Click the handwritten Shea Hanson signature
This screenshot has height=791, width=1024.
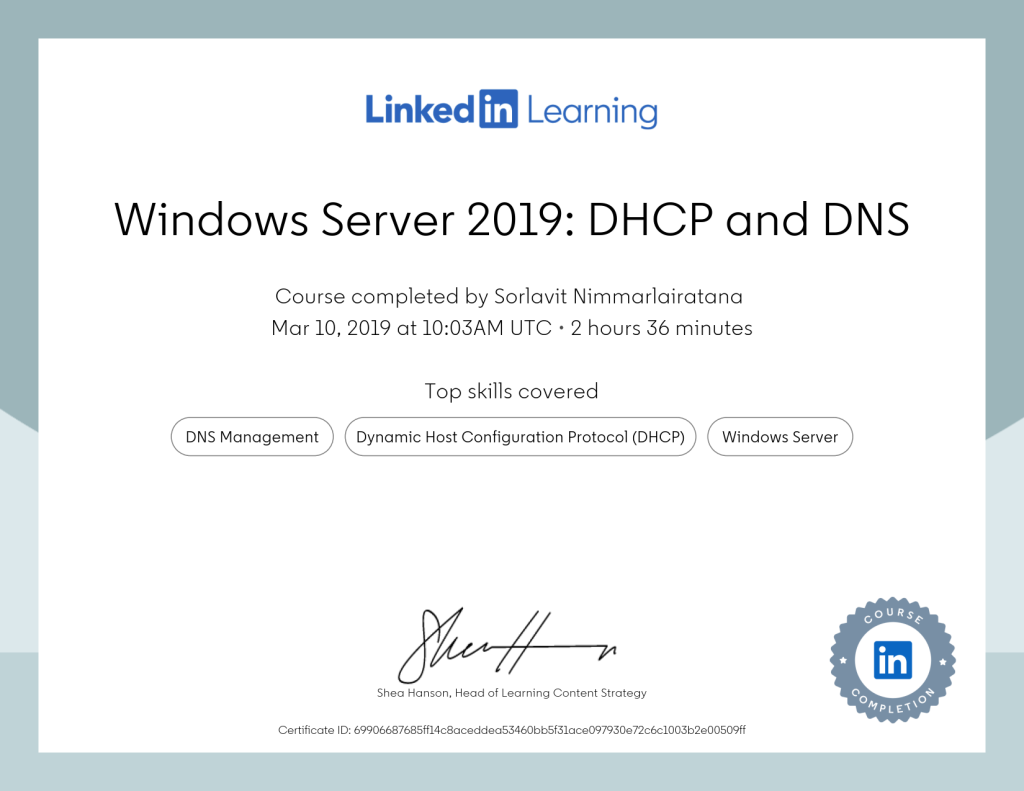(505, 644)
